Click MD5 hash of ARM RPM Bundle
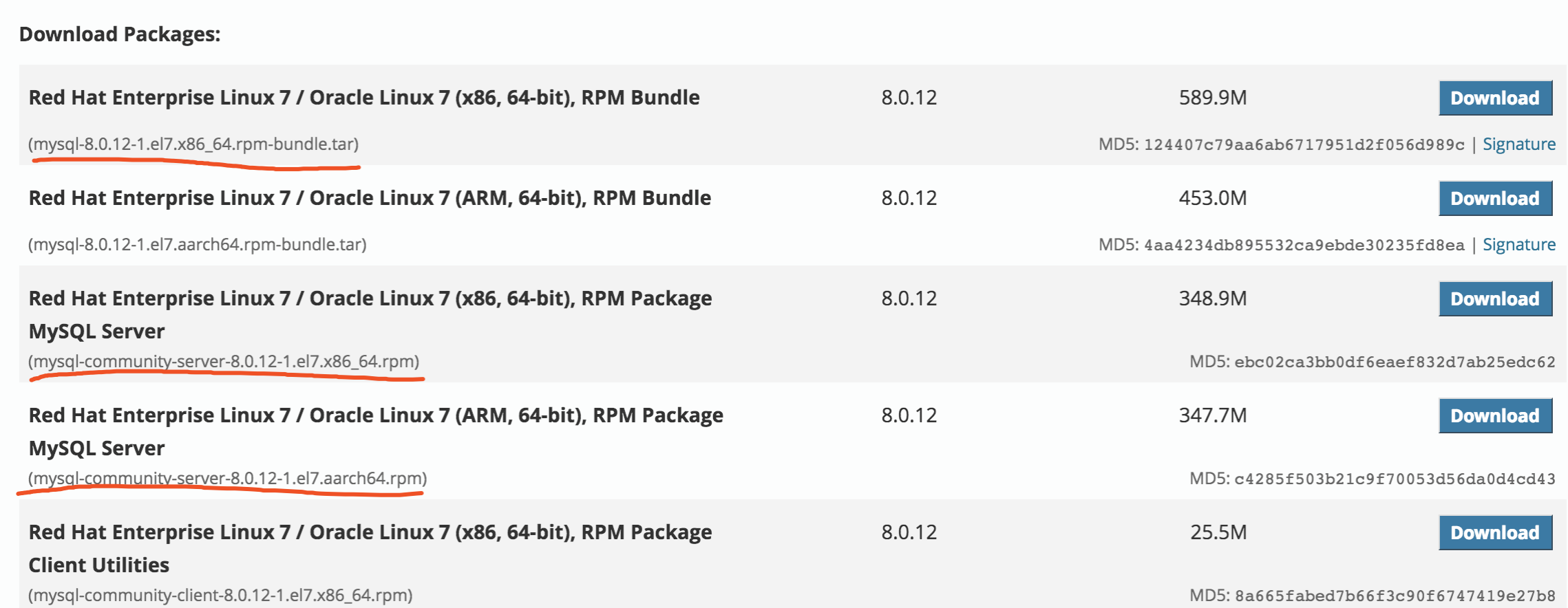The image size is (1568, 608). [1304, 246]
